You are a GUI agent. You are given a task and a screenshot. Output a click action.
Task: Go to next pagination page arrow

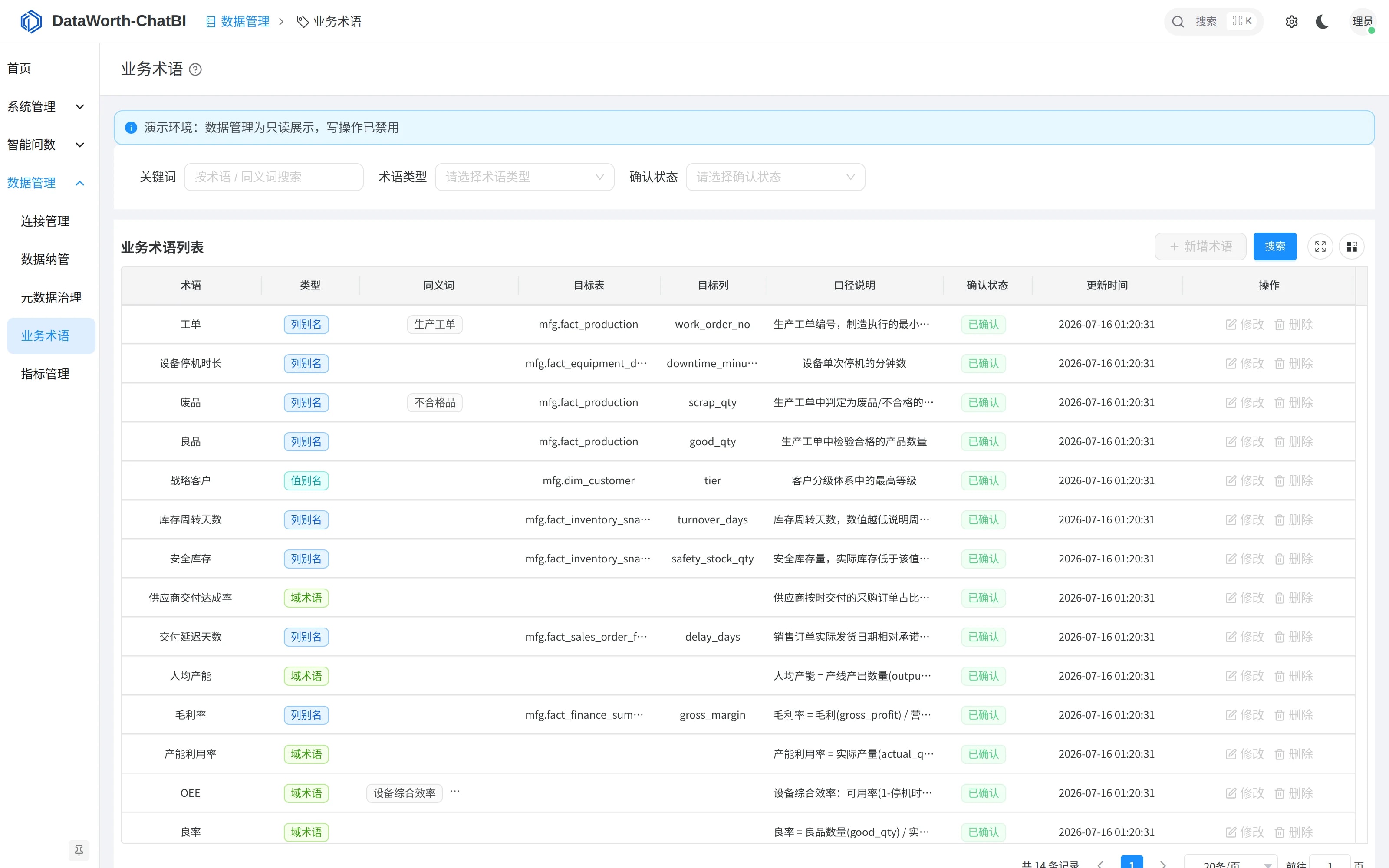[1163, 863]
